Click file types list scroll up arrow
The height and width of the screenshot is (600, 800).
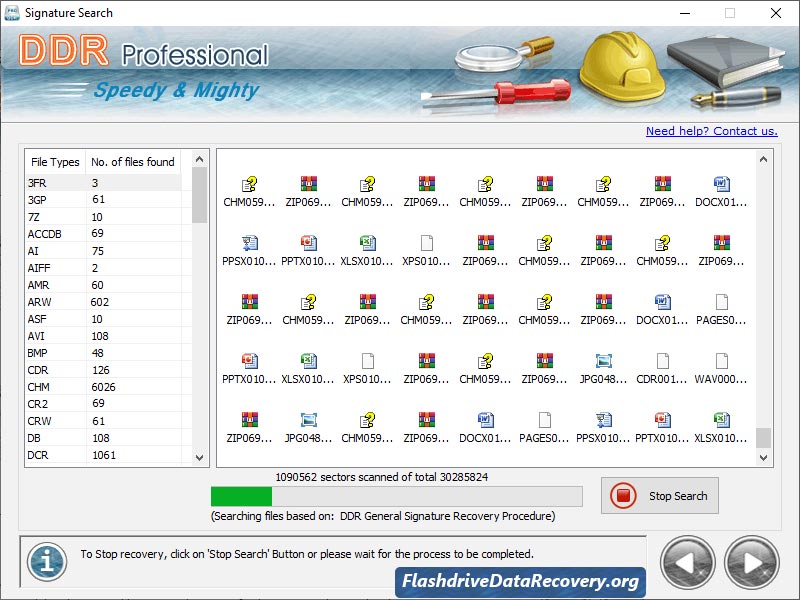pos(199,159)
